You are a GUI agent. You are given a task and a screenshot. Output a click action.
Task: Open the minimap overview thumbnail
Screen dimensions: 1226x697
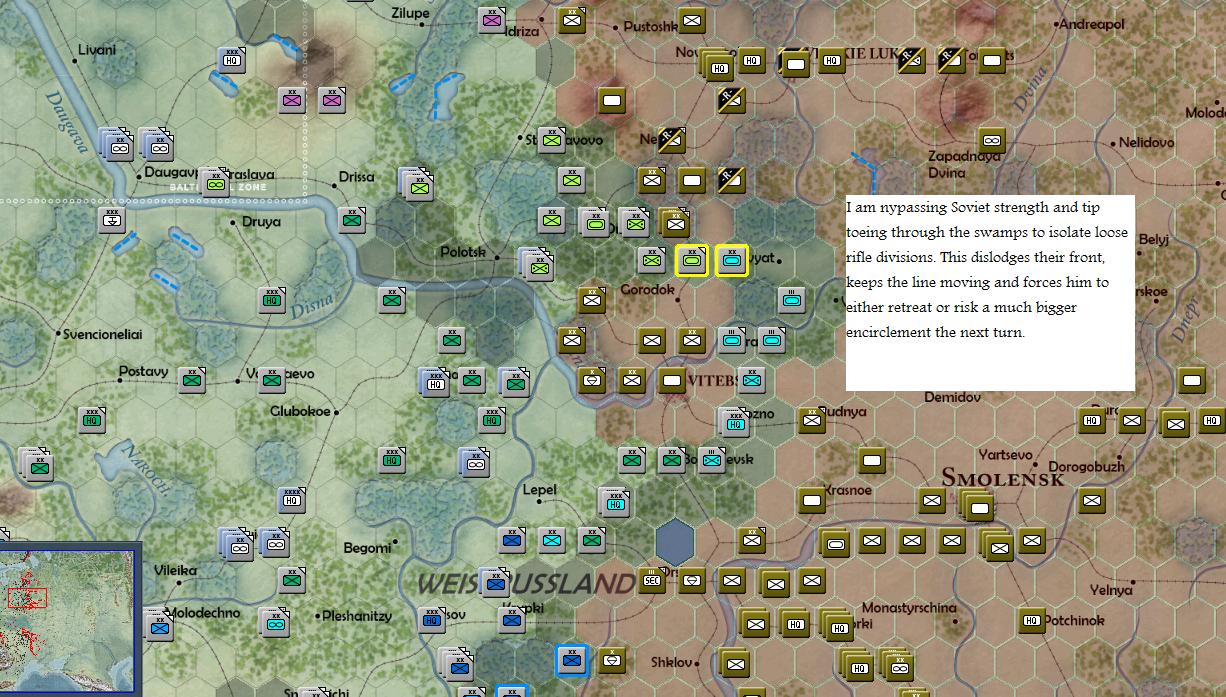(x=69, y=620)
